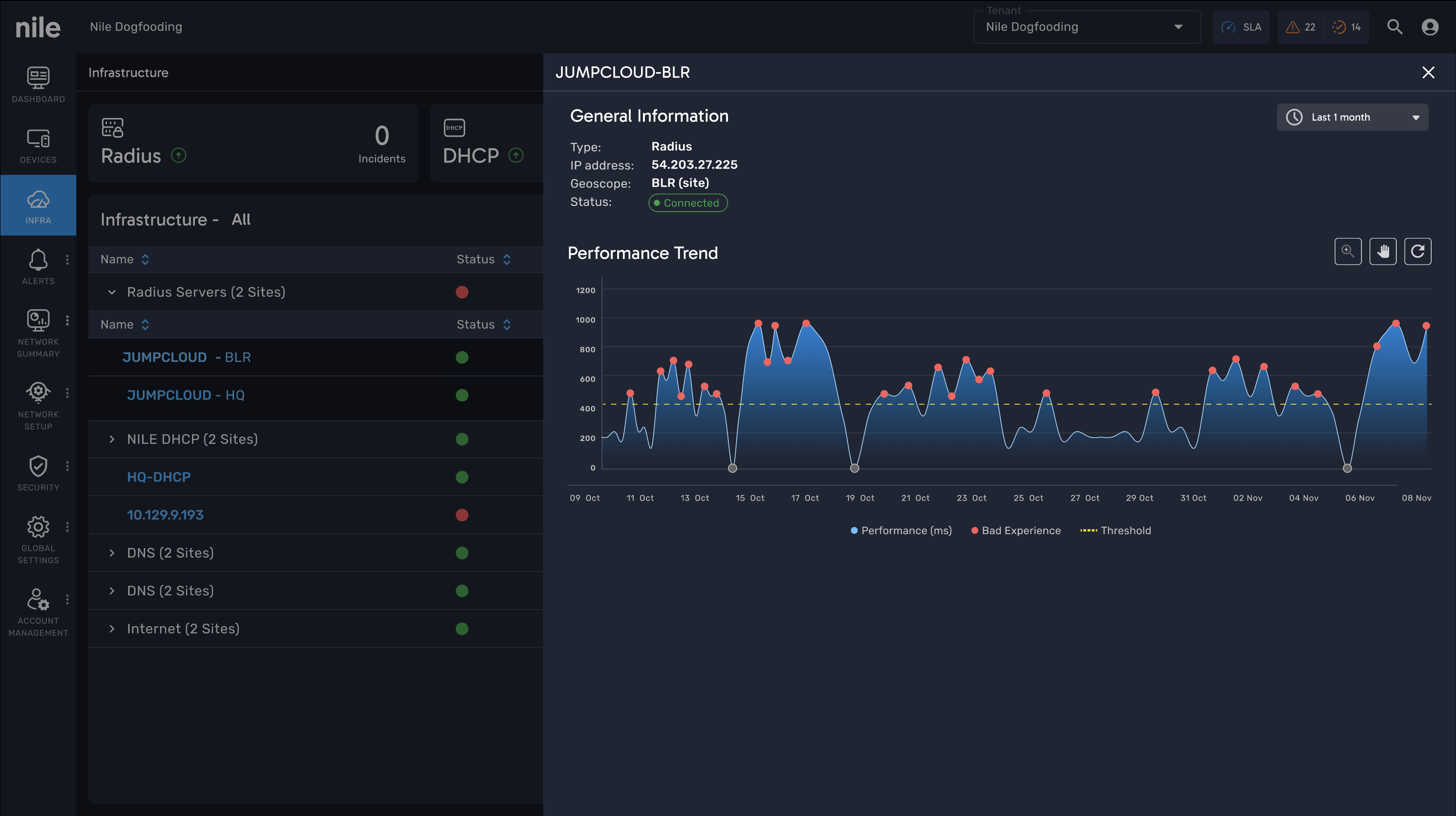1456x816 pixels.
Task: Click the SLA gauge indicator
Action: (1241, 27)
